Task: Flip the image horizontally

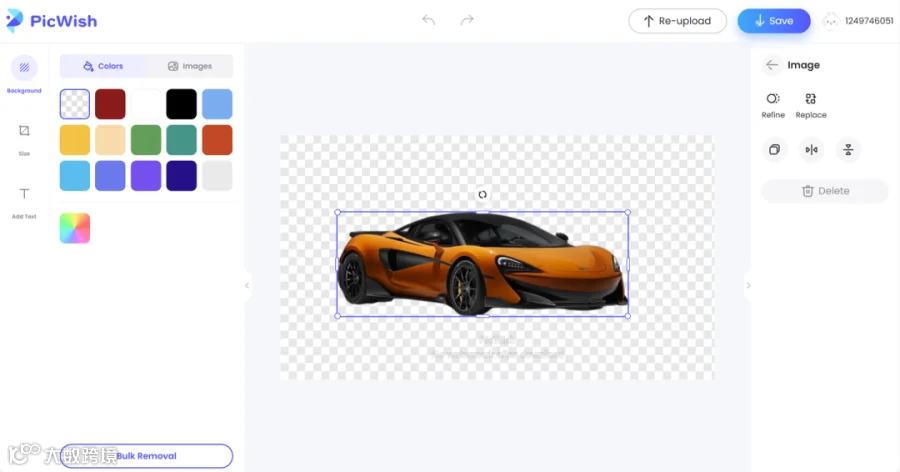Action: click(811, 150)
